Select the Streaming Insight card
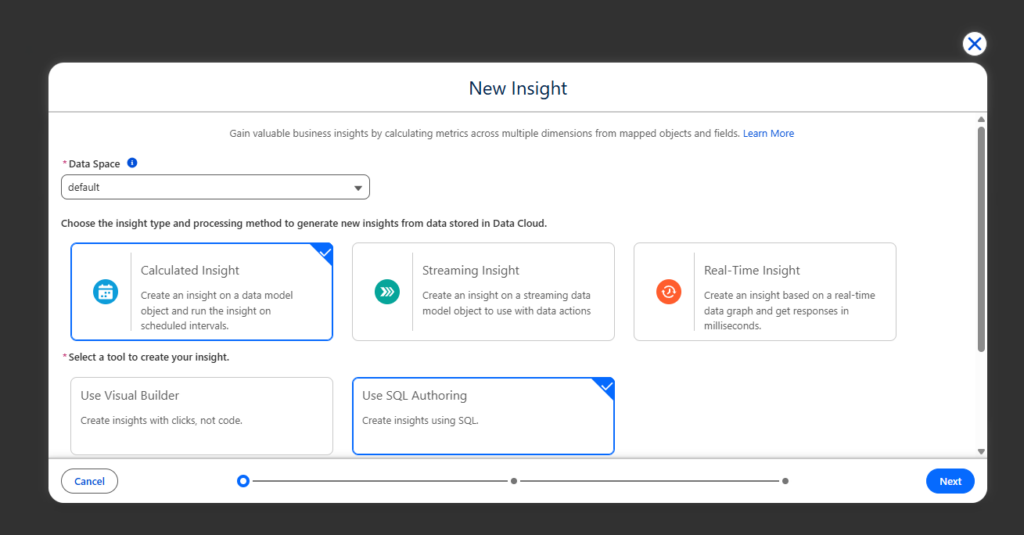Viewport: 1024px width, 535px height. point(483,292)
